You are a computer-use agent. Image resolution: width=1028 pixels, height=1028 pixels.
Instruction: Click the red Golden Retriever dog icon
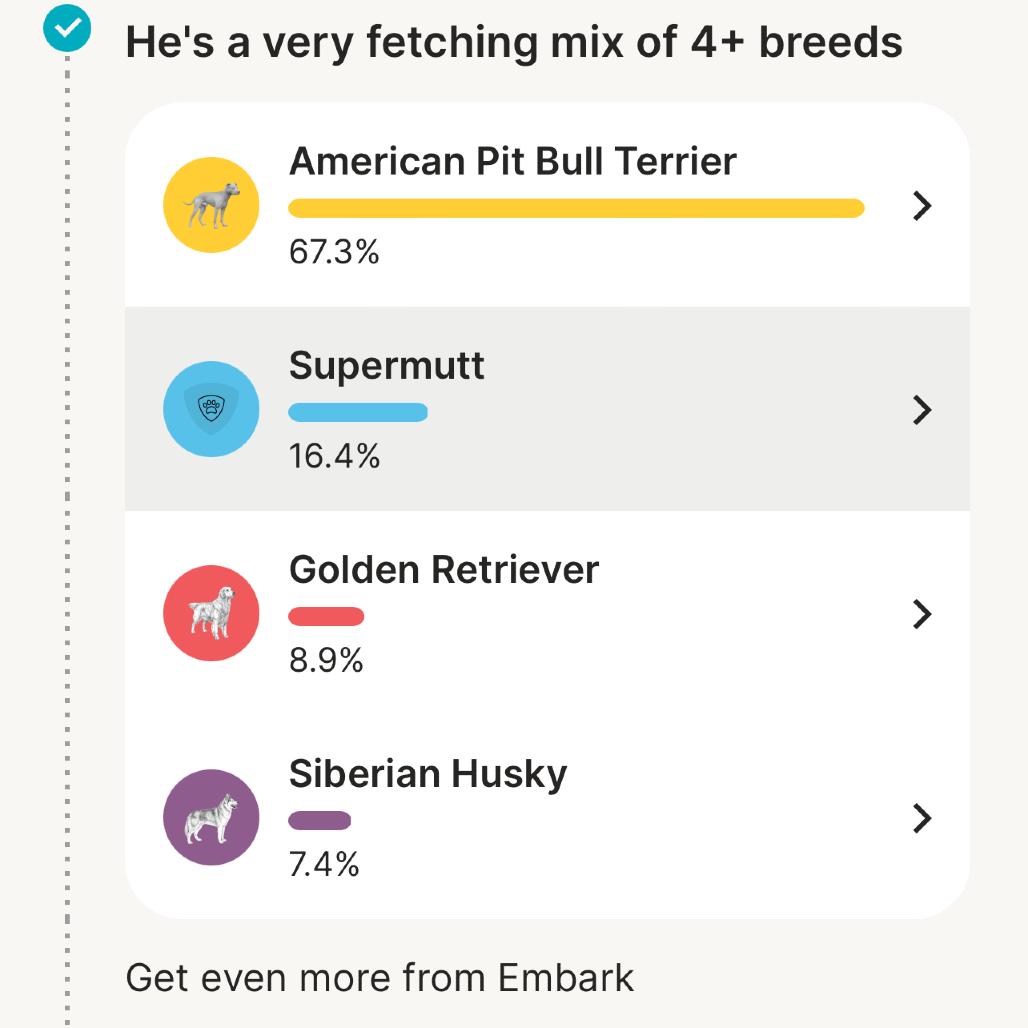click(211, 613)
